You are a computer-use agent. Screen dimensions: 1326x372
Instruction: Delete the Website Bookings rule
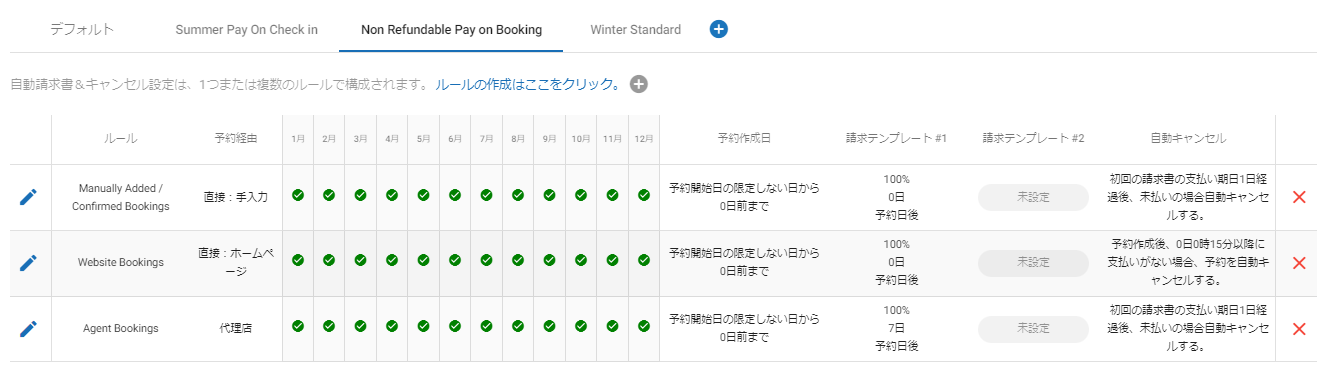pos(1299,263)
